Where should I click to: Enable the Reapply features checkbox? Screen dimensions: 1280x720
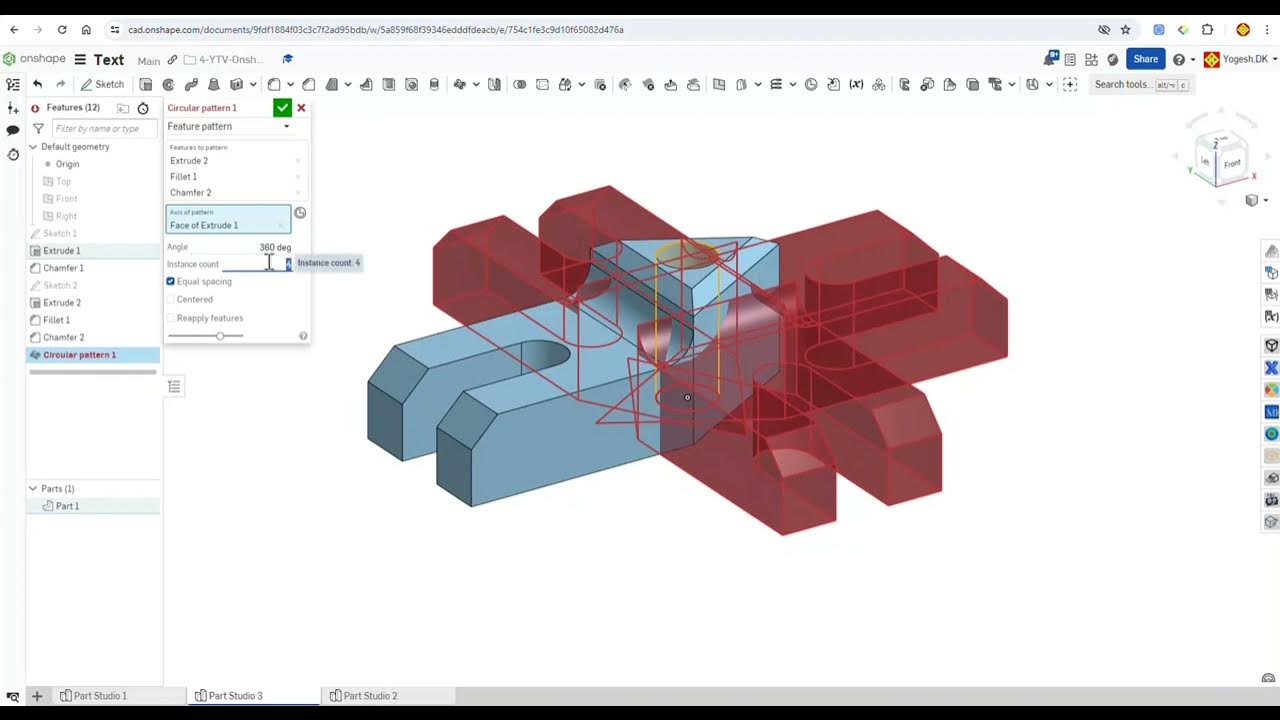click(x=170, y=318)
